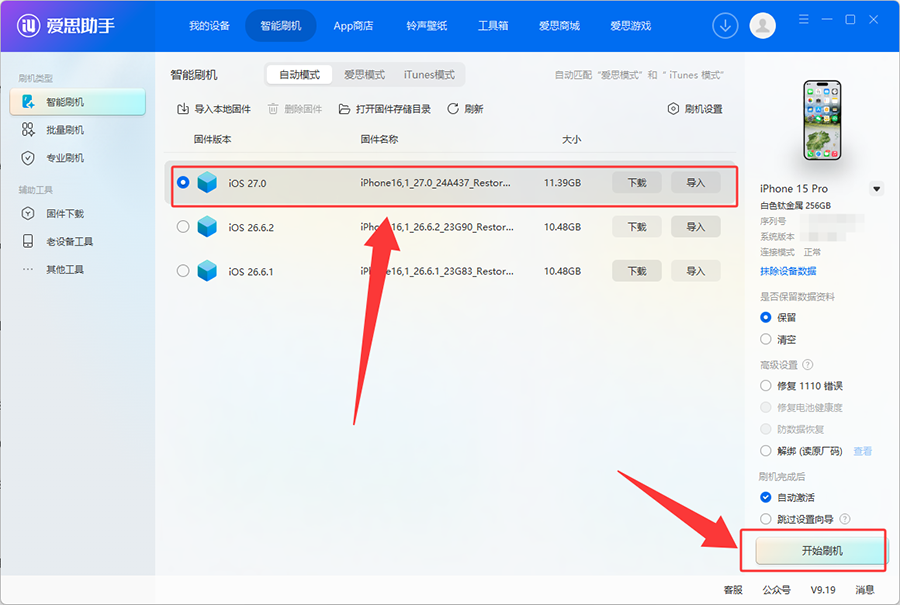
Task: Click 打开固件存储目录 folder item
Action: pyautogui.click(x=385, y=108)
